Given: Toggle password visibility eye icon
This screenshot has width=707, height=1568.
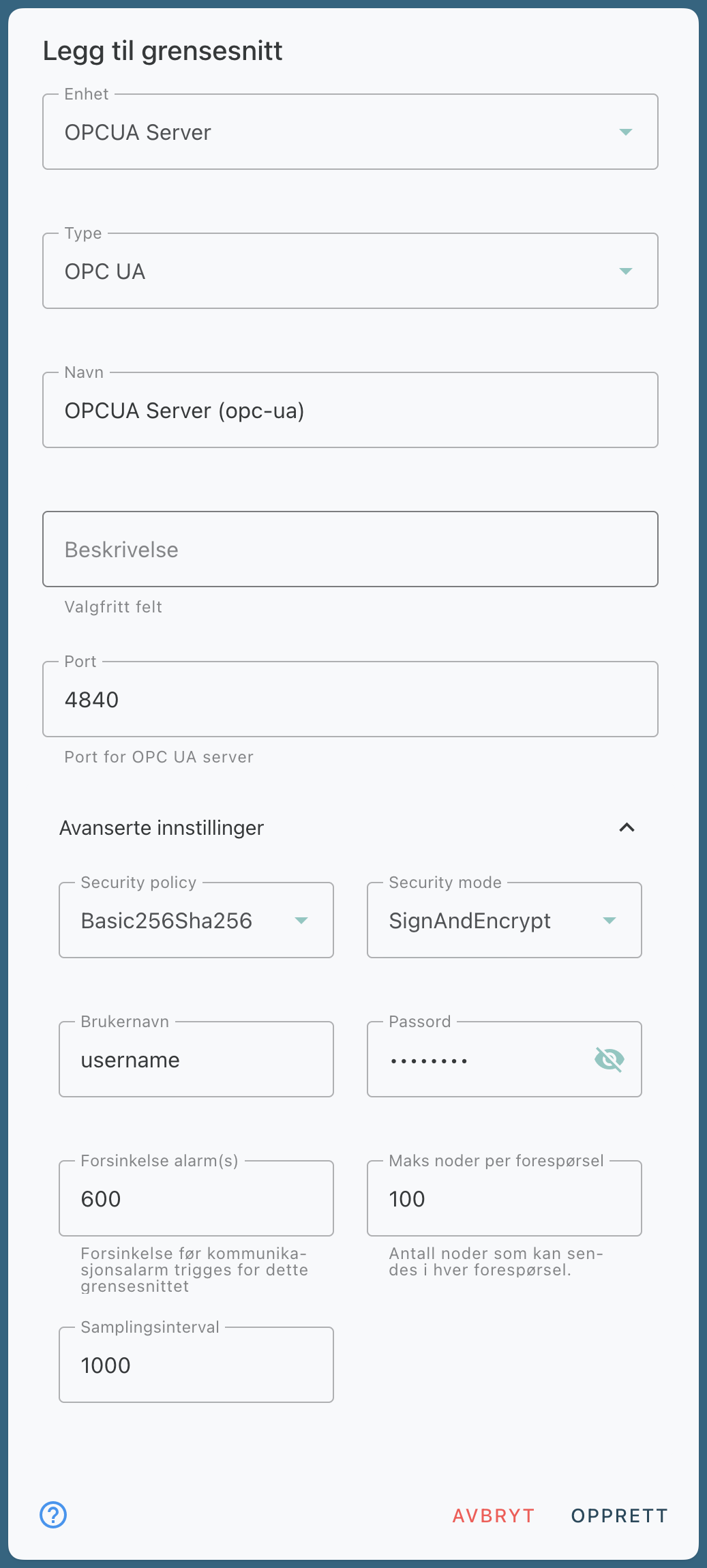Looking at the screenshot, I should 609,1059.
